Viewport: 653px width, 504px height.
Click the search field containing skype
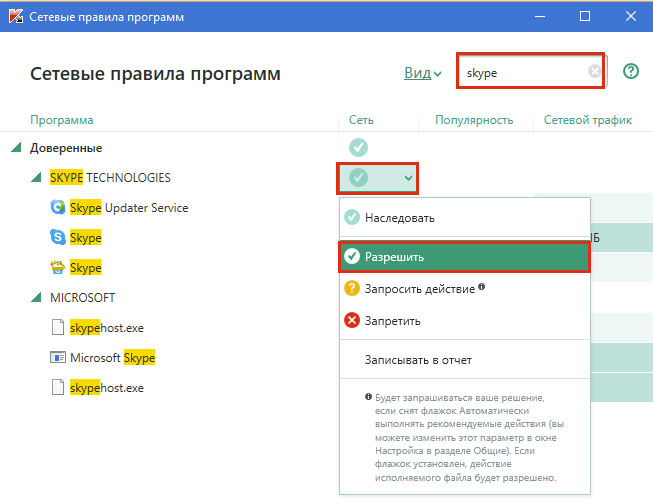[530, 71]
